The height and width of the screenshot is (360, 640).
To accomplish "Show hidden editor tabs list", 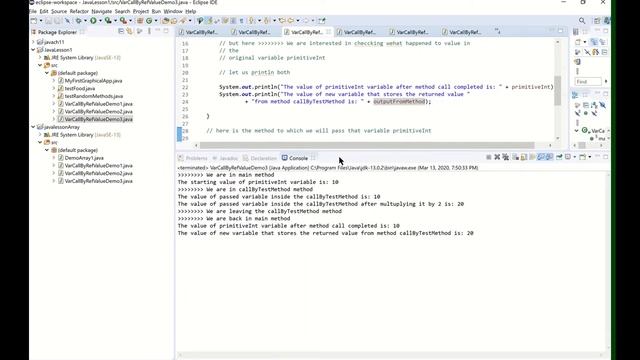I will tap(497, 31).
